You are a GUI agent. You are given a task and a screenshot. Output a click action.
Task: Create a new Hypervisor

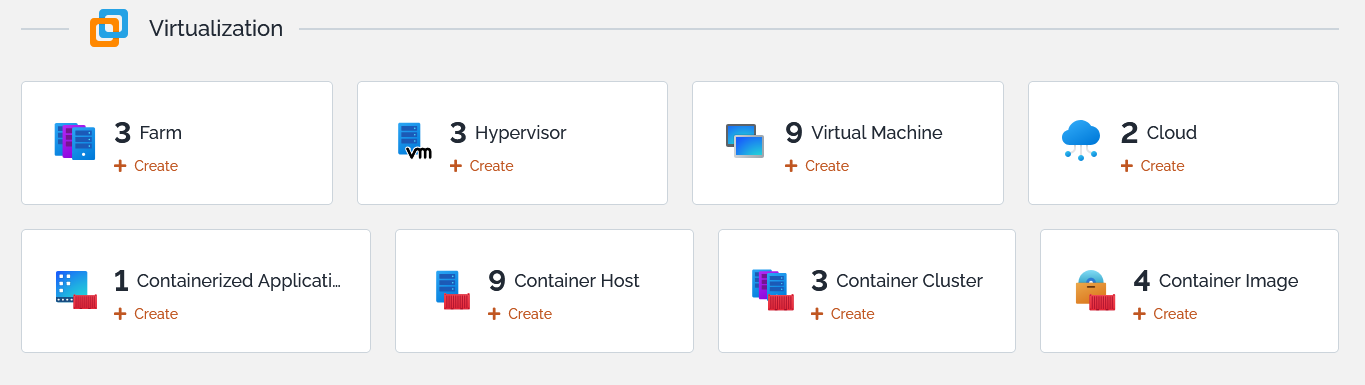tap(482, 166)
